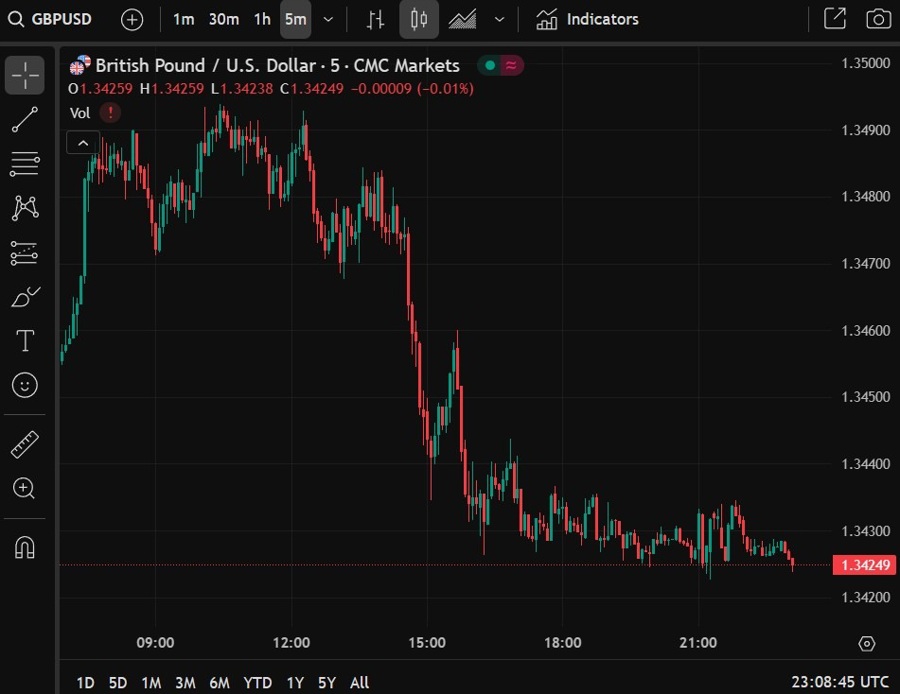This screenshot has height=694, width=900.
Task: Click the 09:00 time axis label
Action: [155, 643]
